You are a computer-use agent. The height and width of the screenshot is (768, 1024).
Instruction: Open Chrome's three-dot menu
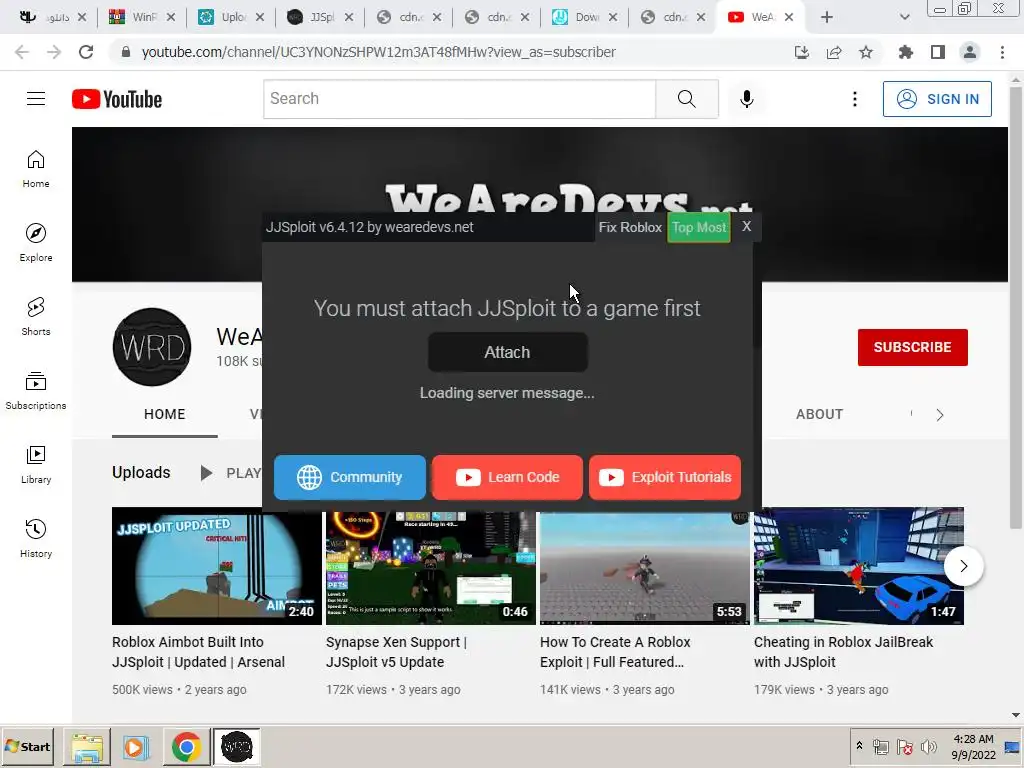point(1002,52)
